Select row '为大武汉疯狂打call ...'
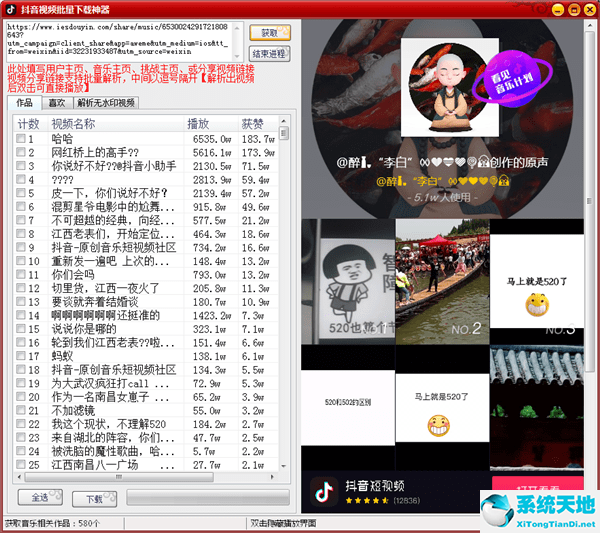This screenshot has width=600, height=533. [x=145, y=383]
